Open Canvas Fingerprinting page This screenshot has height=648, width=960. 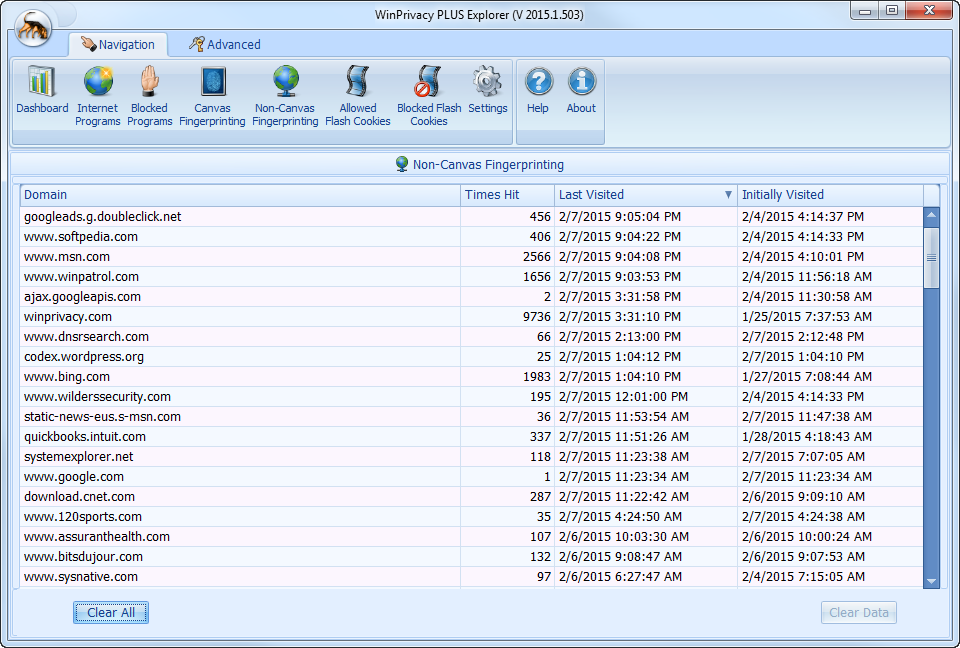point(212,96)
